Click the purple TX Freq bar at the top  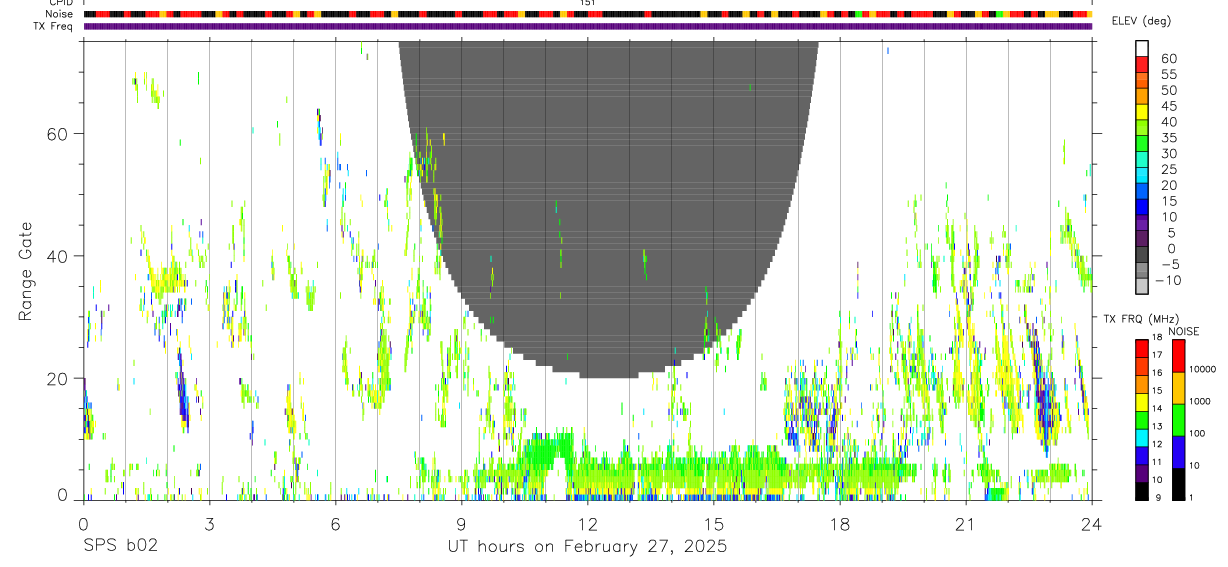click(588, 26)
